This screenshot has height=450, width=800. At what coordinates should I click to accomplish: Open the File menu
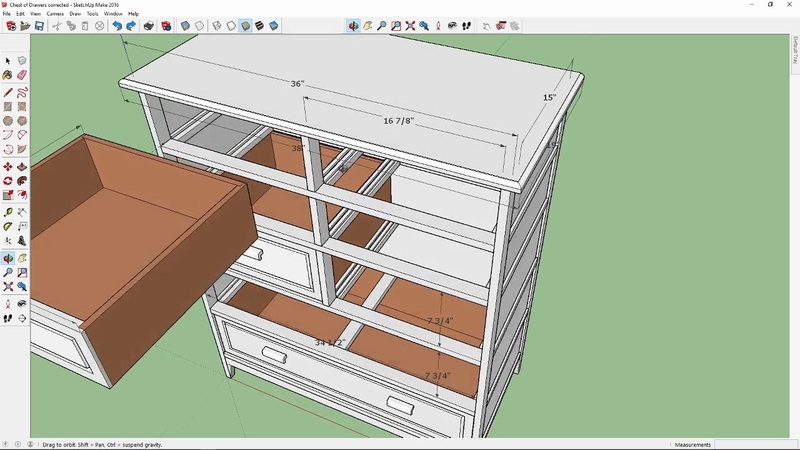pos(6,14)
